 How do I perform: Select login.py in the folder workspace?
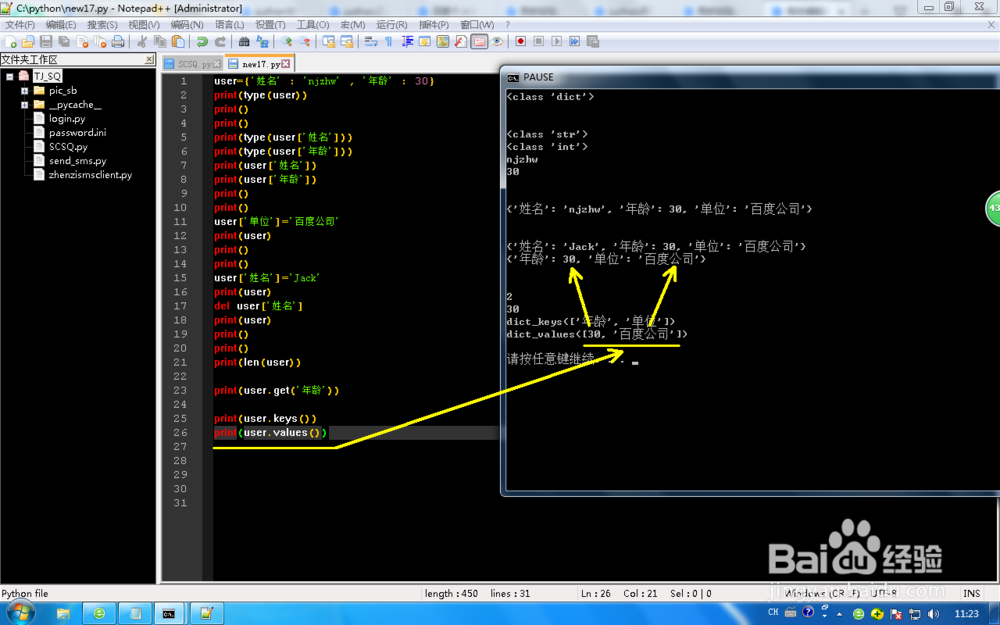tap(67, 119)
